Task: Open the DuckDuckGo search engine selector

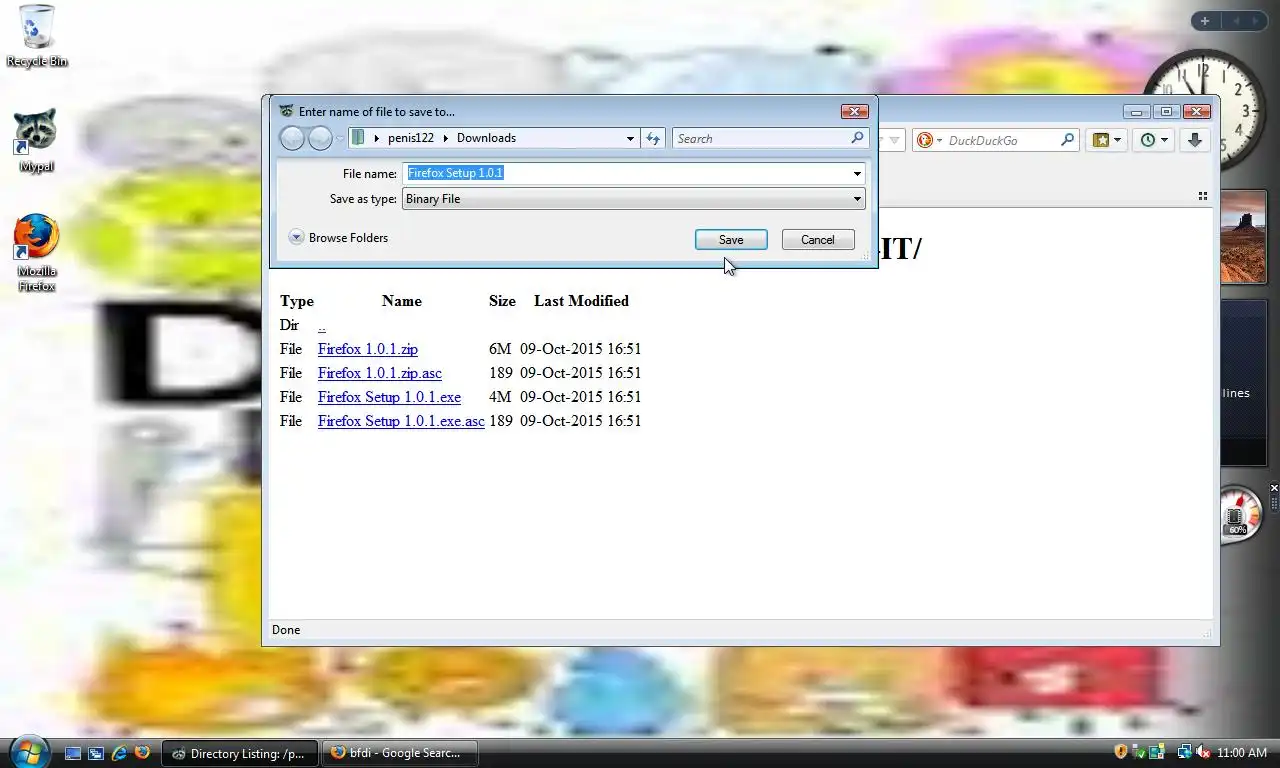Action: (929, 140)
